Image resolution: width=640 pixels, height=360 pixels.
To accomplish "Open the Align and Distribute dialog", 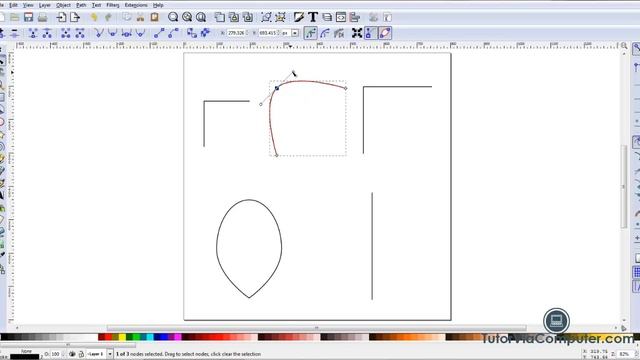I will click(355, 17).
